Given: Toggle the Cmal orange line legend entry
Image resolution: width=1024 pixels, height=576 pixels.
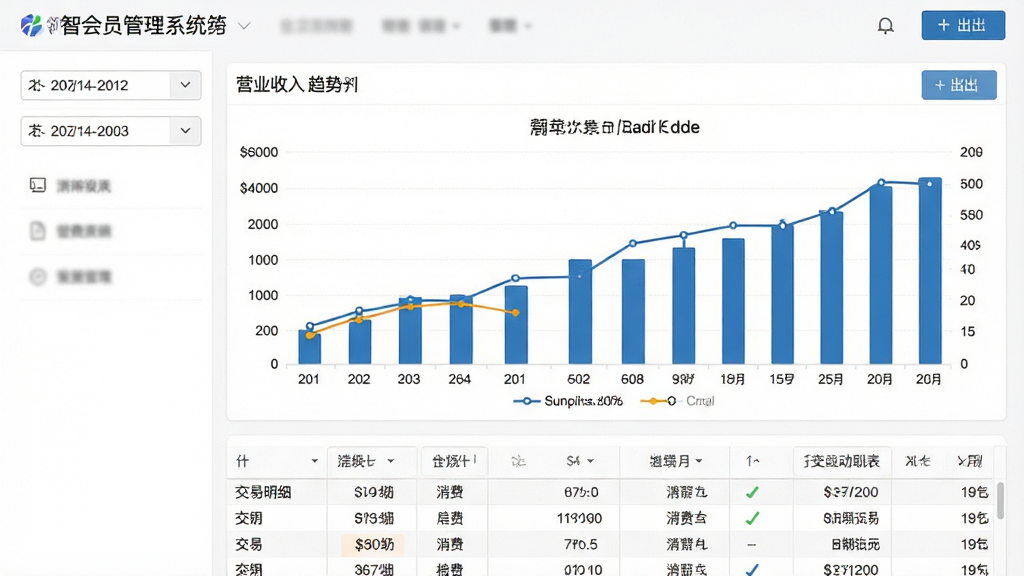Looking at the screenshot, I should coord(677,400).
